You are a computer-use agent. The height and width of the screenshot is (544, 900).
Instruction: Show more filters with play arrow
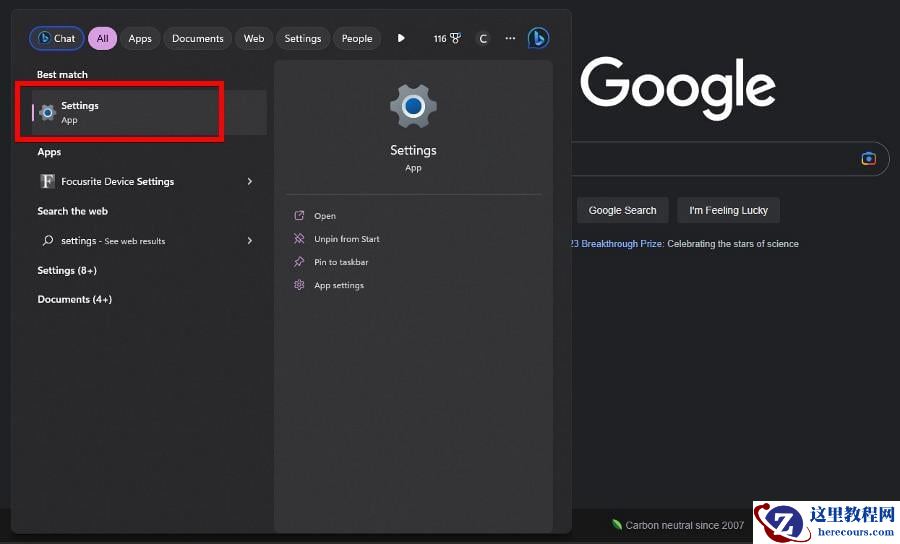tap(401, 38)
